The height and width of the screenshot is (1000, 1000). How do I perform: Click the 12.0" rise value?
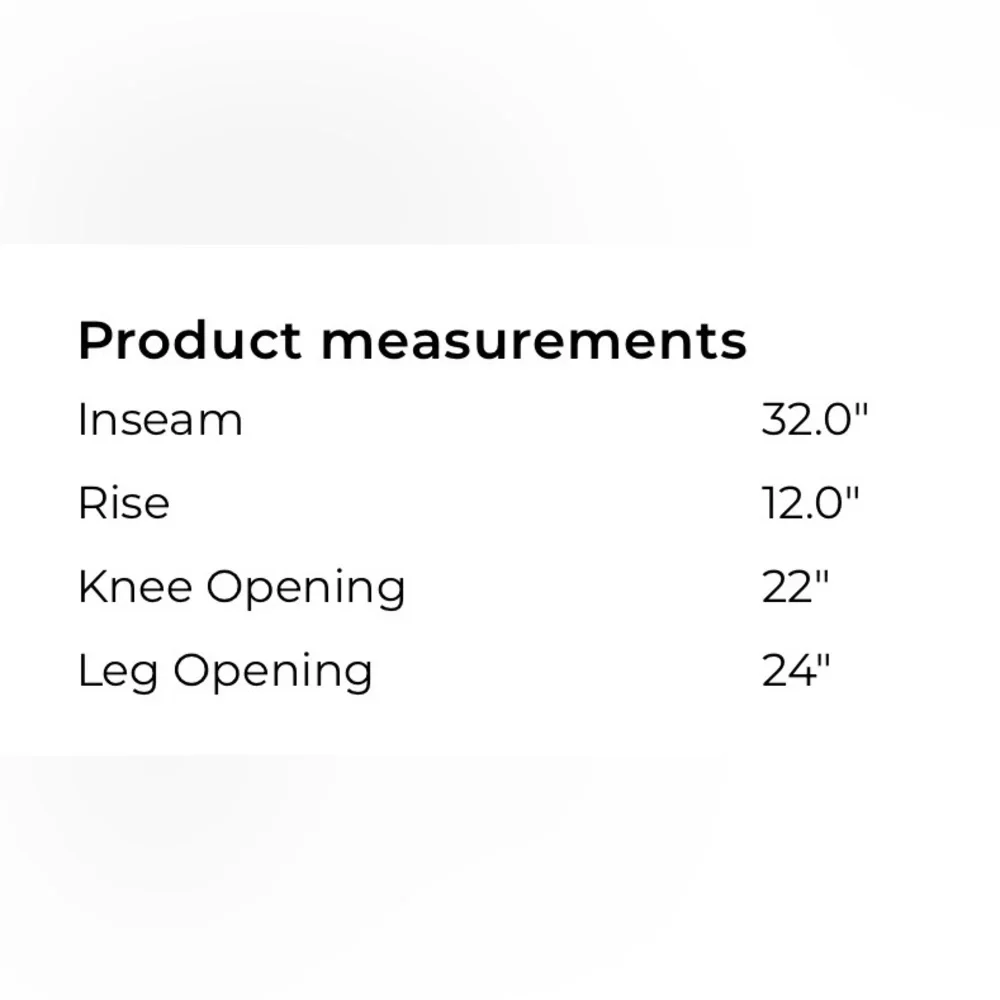coord(811,504)
